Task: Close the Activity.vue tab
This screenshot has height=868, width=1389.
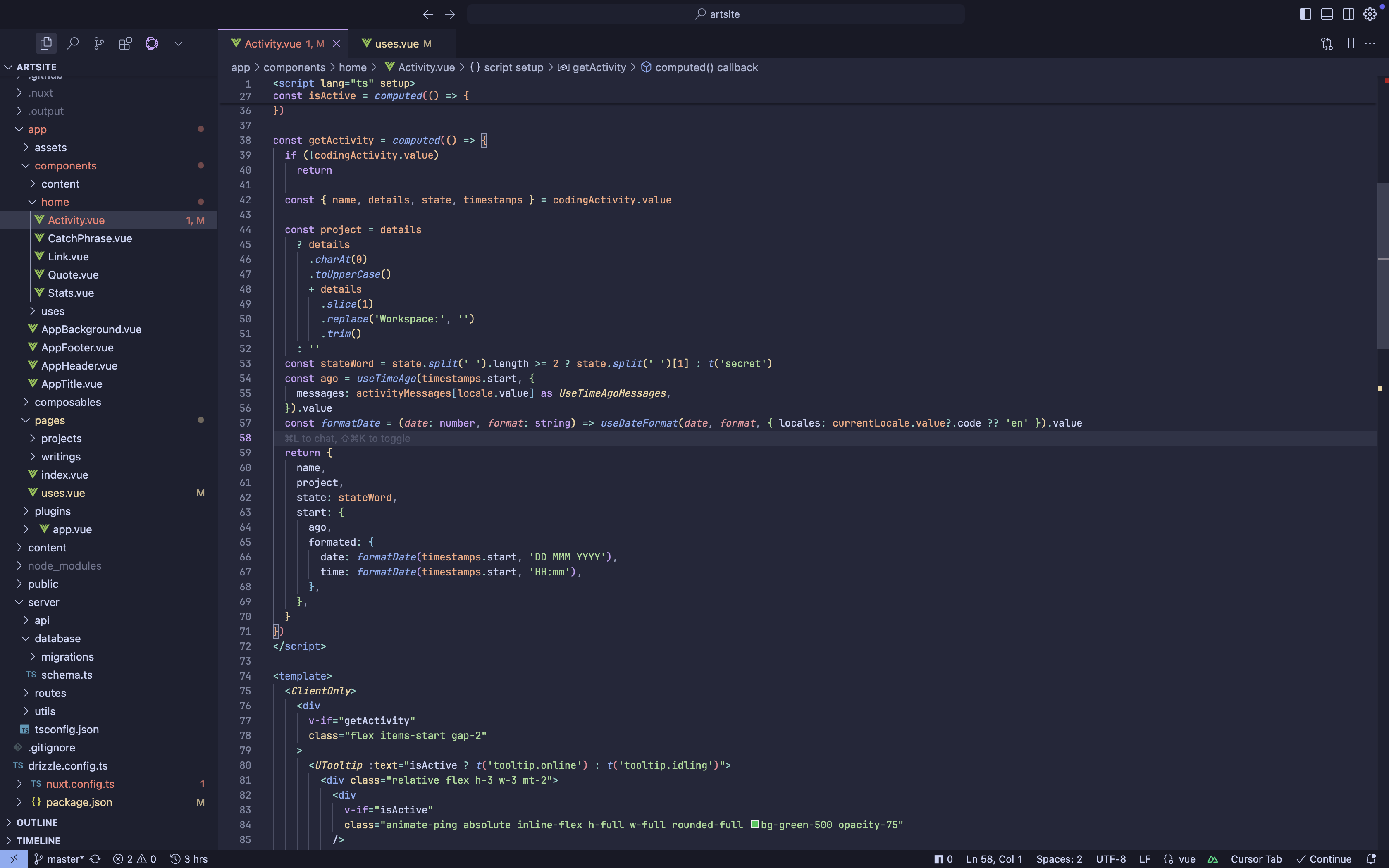Action: coord(337,44)
